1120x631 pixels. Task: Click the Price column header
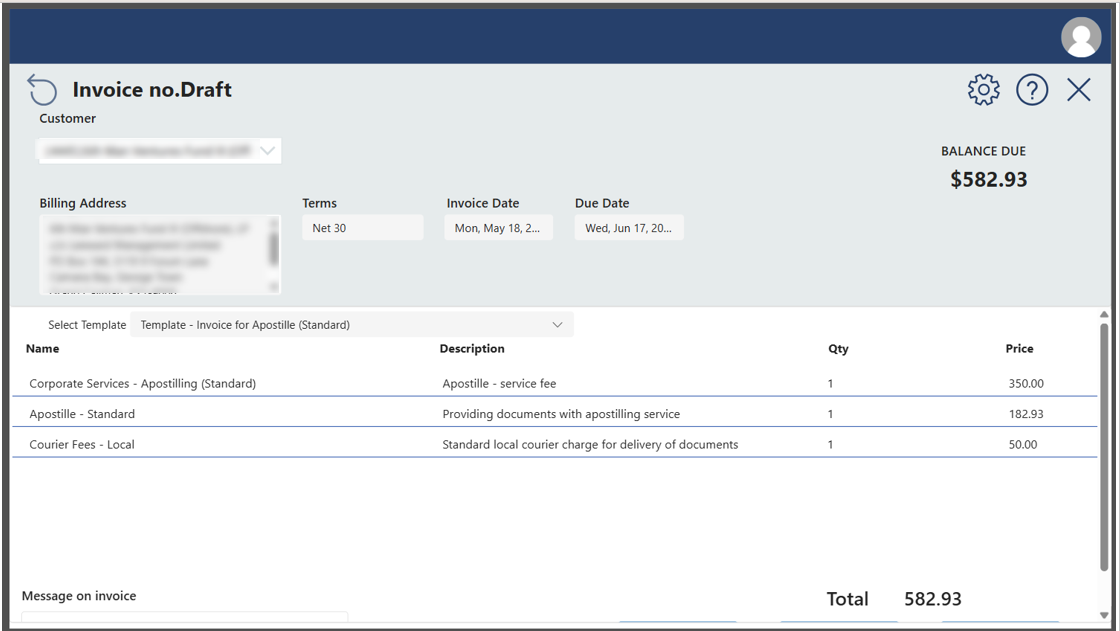(x=1019, y=349)
